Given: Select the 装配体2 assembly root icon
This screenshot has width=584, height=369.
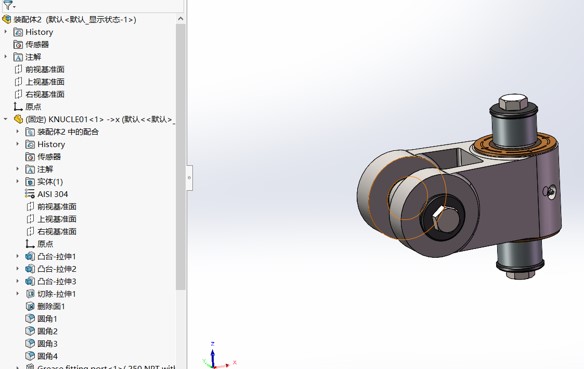Looking at the screenshot, I should pyautogui.click(x=7, y=19).
